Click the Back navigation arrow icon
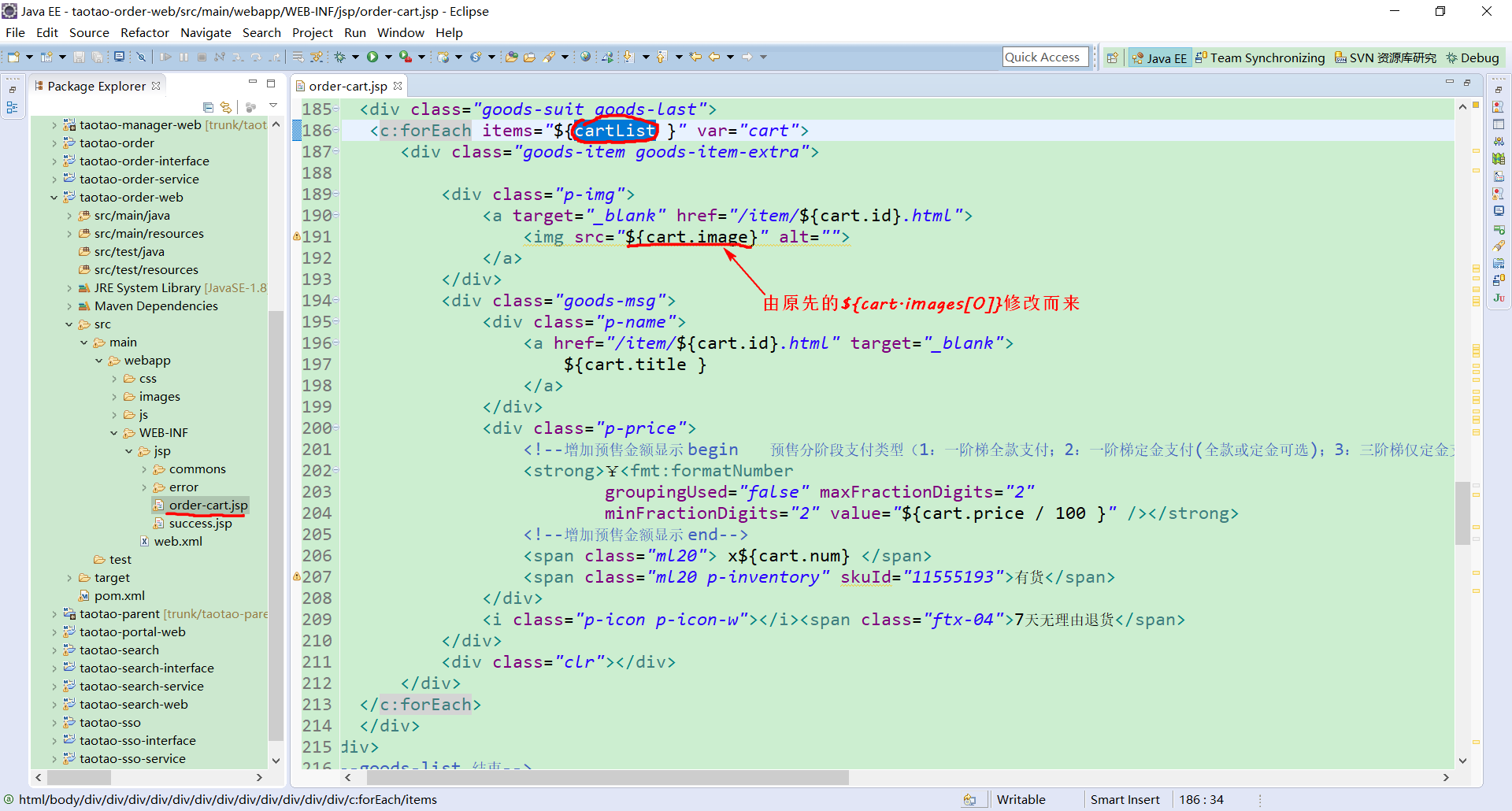This screenshot has height=811, width=1512. pos(714,57)
